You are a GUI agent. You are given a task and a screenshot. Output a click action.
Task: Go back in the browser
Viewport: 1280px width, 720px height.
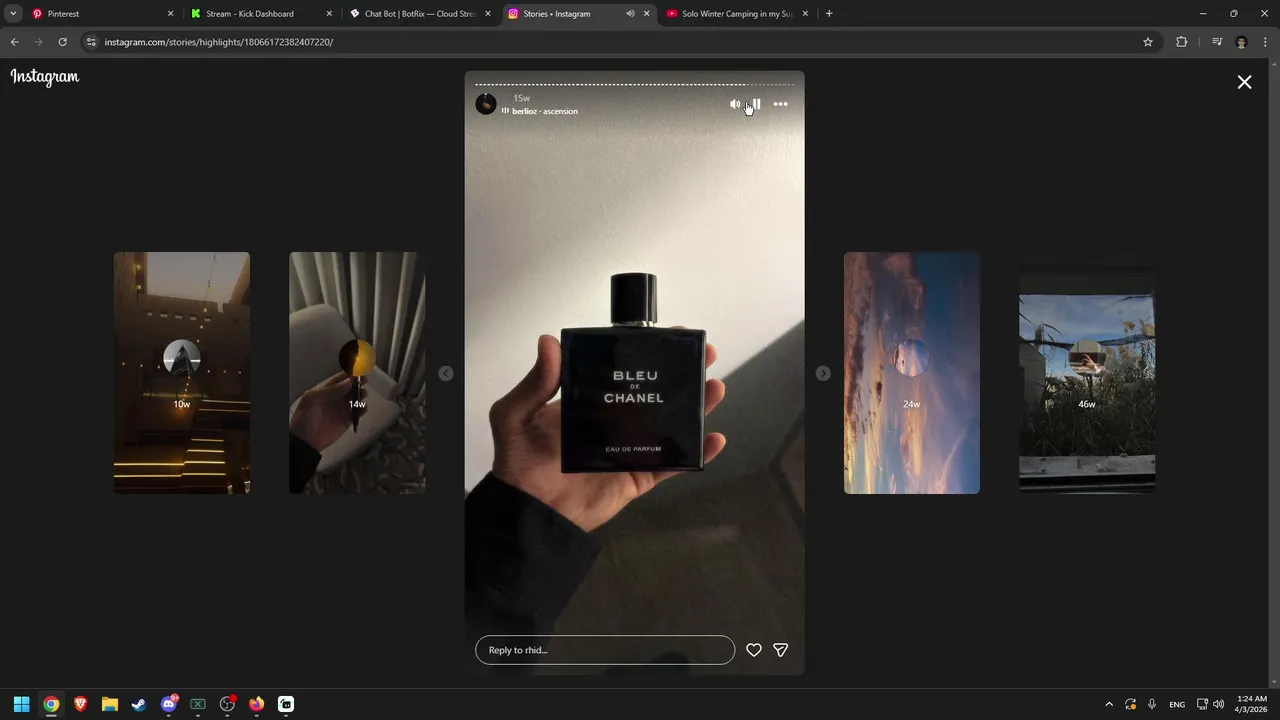[15, 42]
